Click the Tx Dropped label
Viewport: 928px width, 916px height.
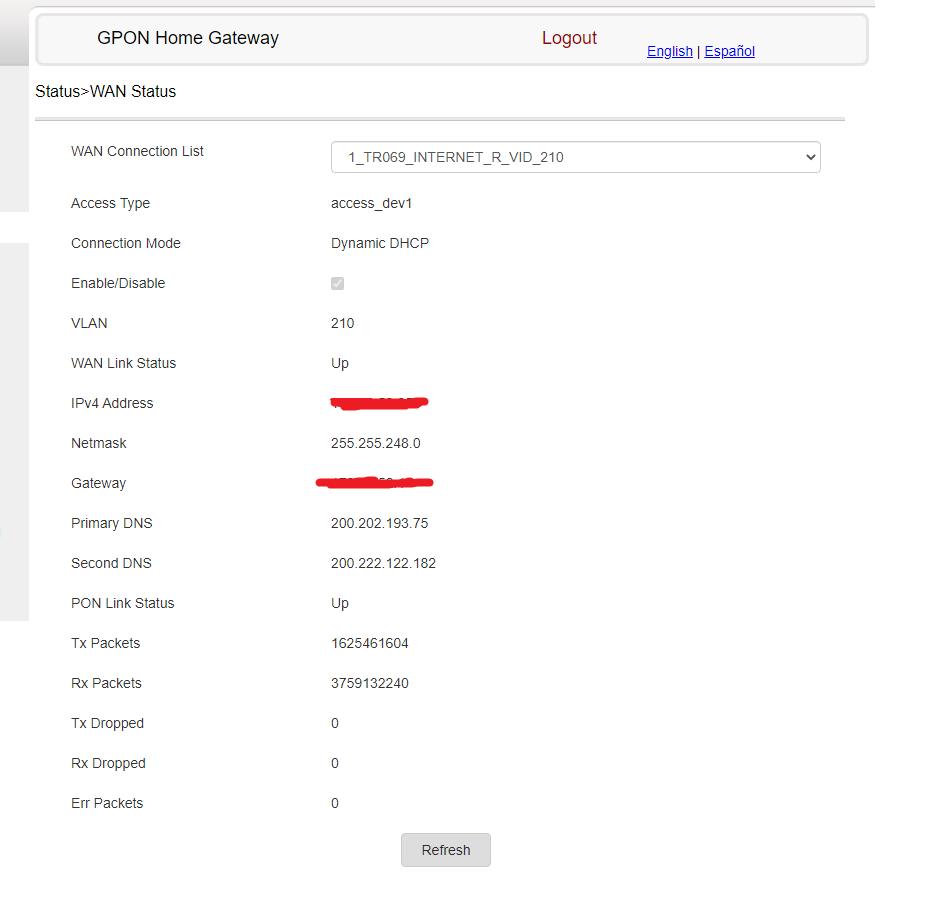tap(107, 723)
